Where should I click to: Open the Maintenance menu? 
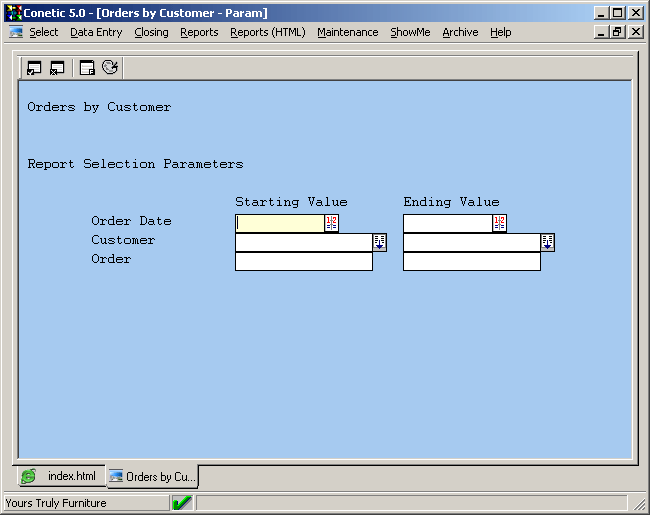(347, 32)
